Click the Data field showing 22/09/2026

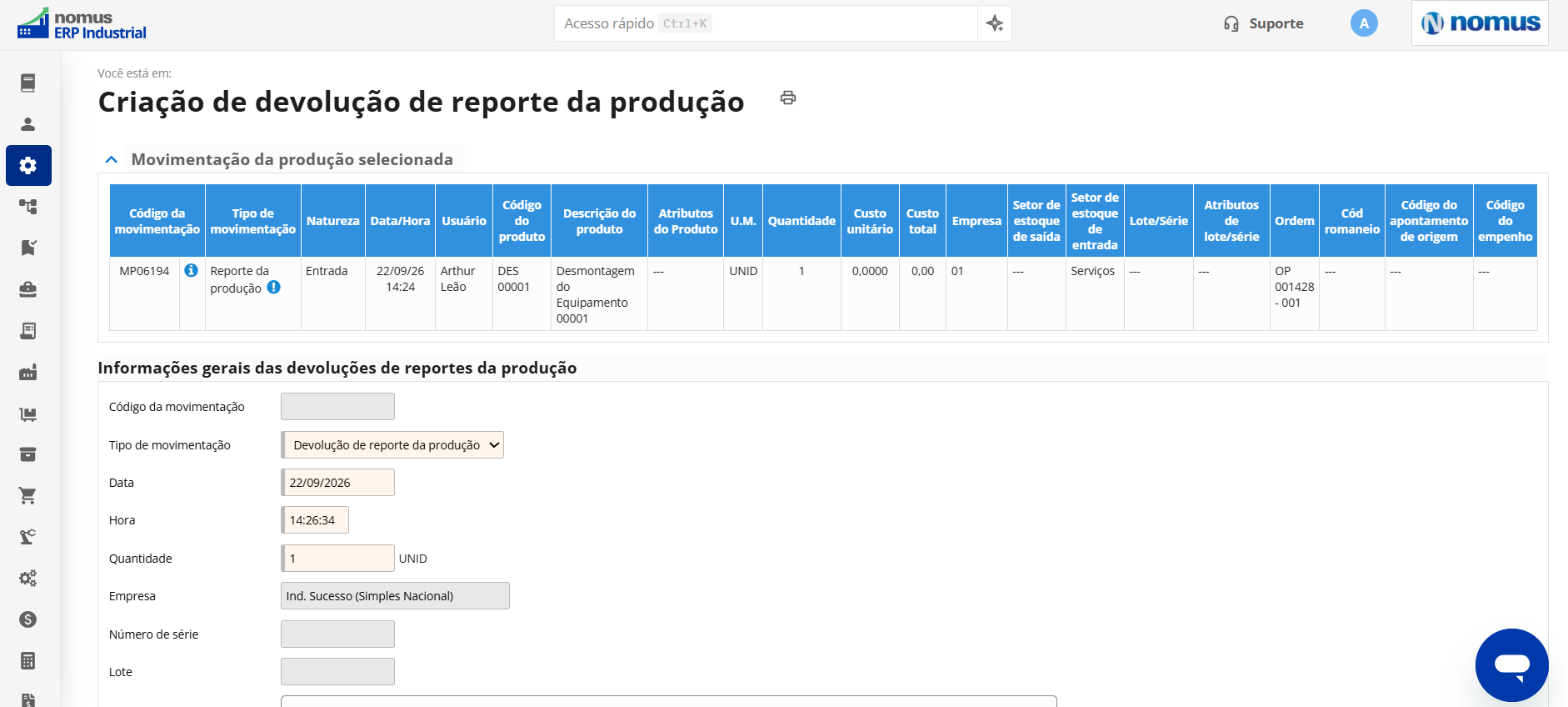[x=337, y=483]
